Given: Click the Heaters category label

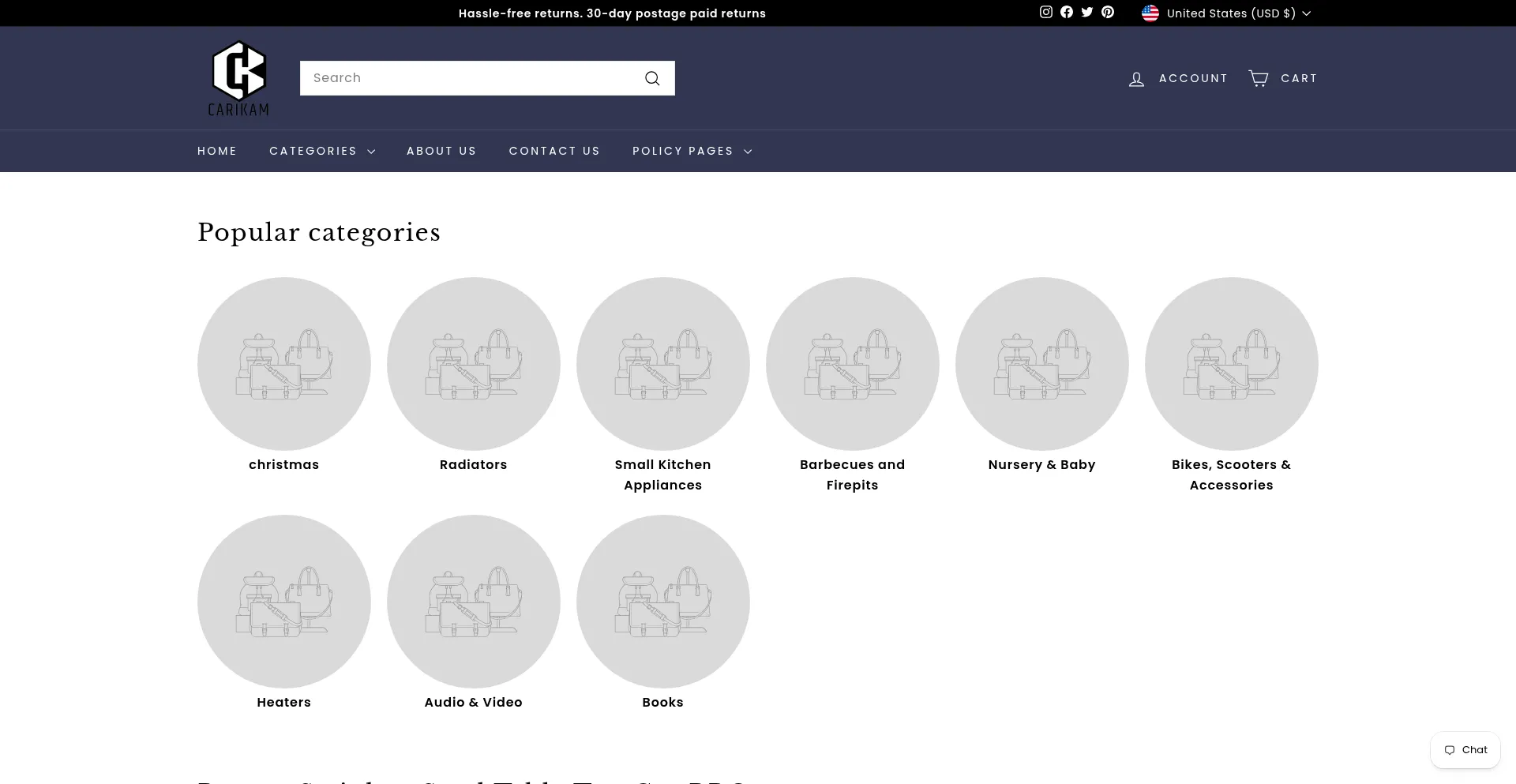Looking at the screenshot, I should tap(284, 702).
